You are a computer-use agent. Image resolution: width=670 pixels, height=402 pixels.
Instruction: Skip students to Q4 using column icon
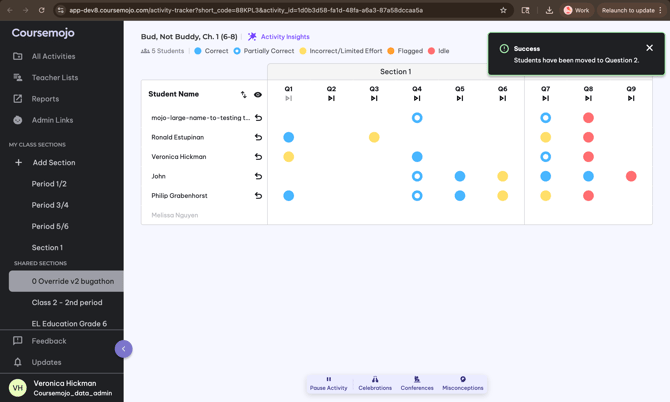(417, 98)
